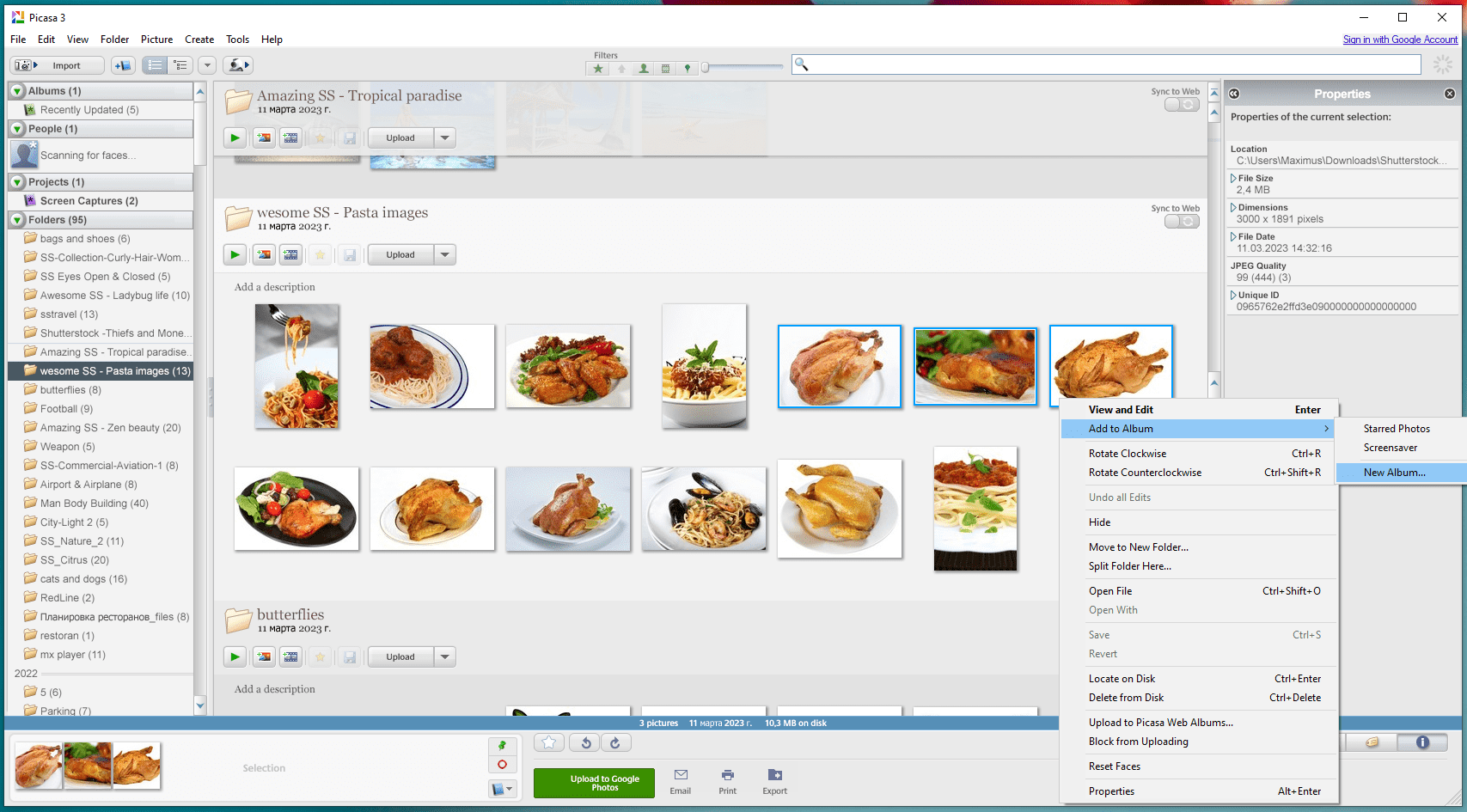This screenshot has width=1467, height=812.
Task: Collapse the Albums section
Action: [x=17, y=91]
